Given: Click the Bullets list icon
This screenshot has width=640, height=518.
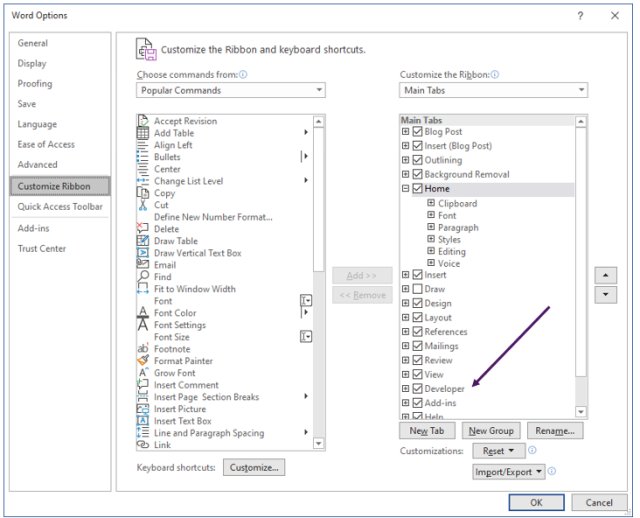Looking at the screenshot, I should click(x=143, y=157).
